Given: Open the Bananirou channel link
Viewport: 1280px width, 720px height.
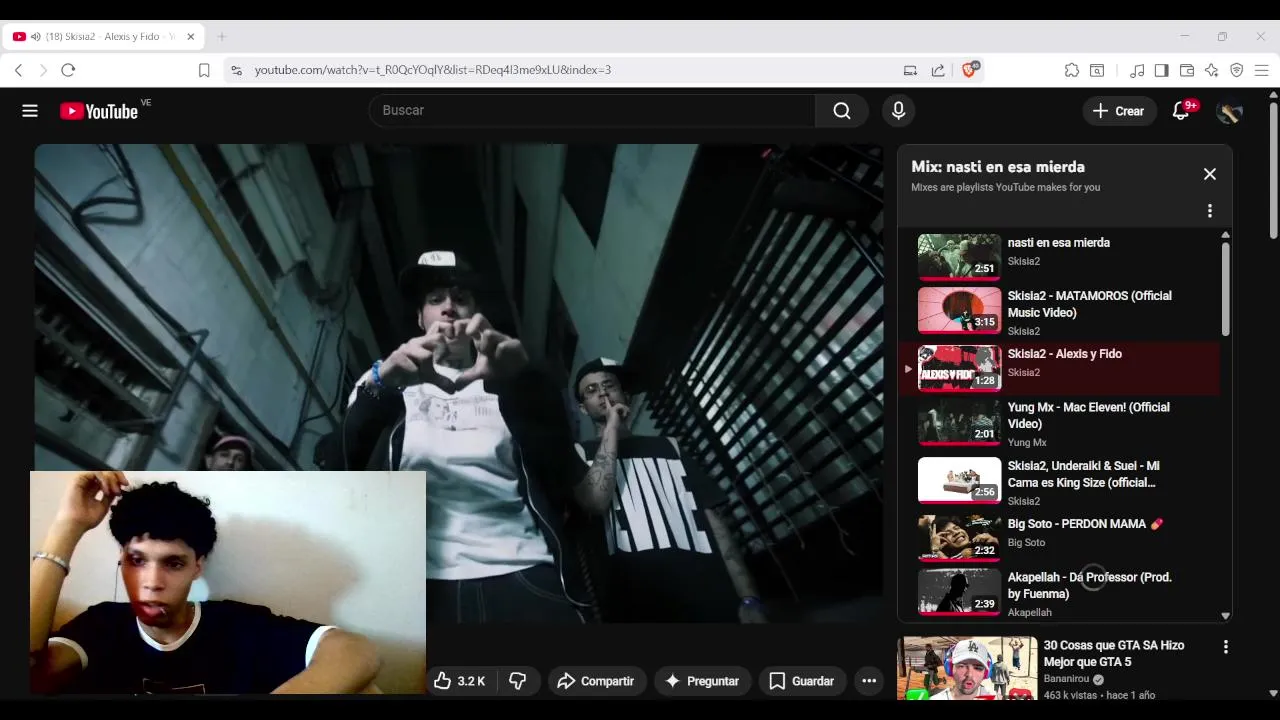Looking at the screenshot, I should click(1068, 679).
